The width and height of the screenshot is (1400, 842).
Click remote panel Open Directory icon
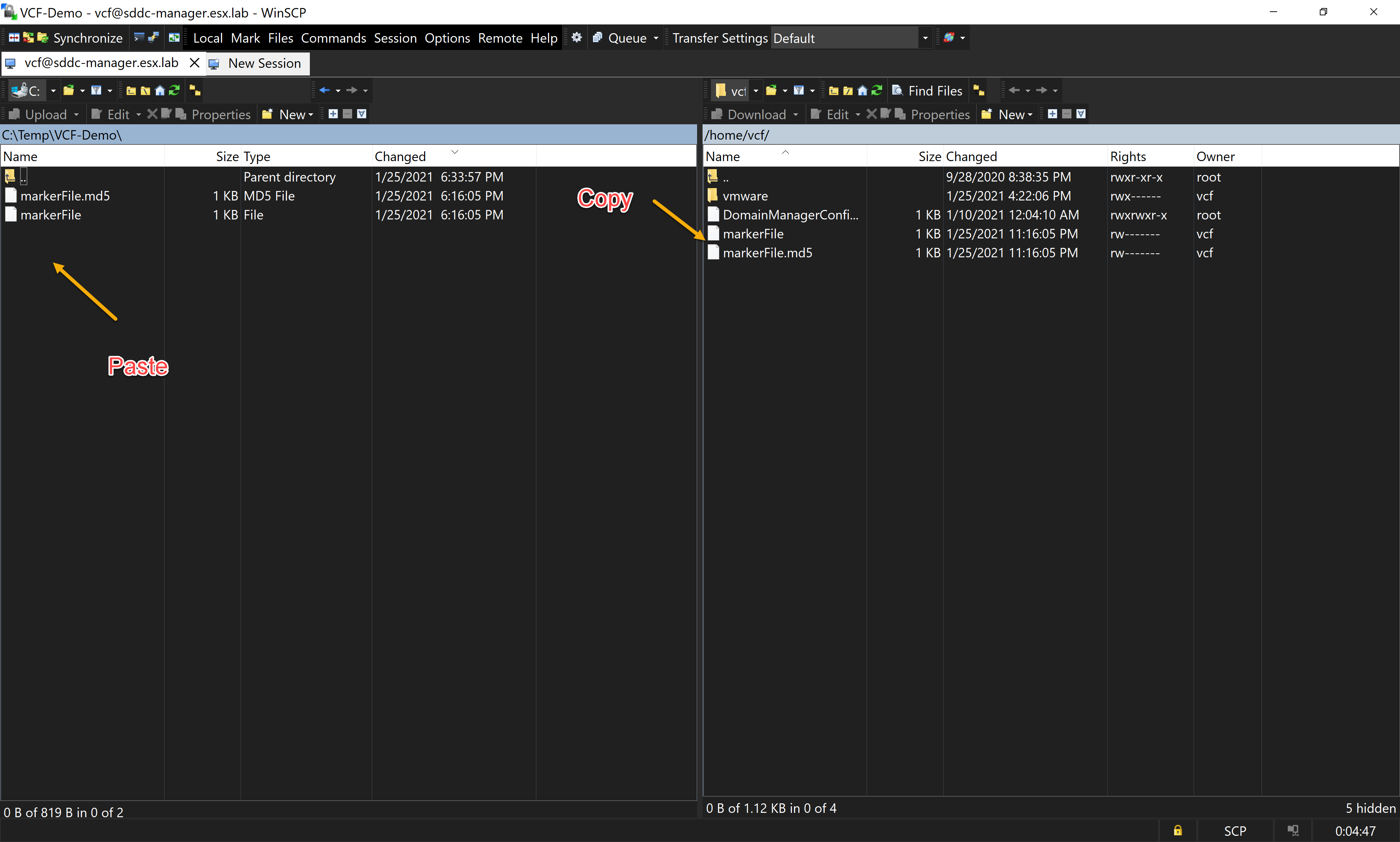771,90
